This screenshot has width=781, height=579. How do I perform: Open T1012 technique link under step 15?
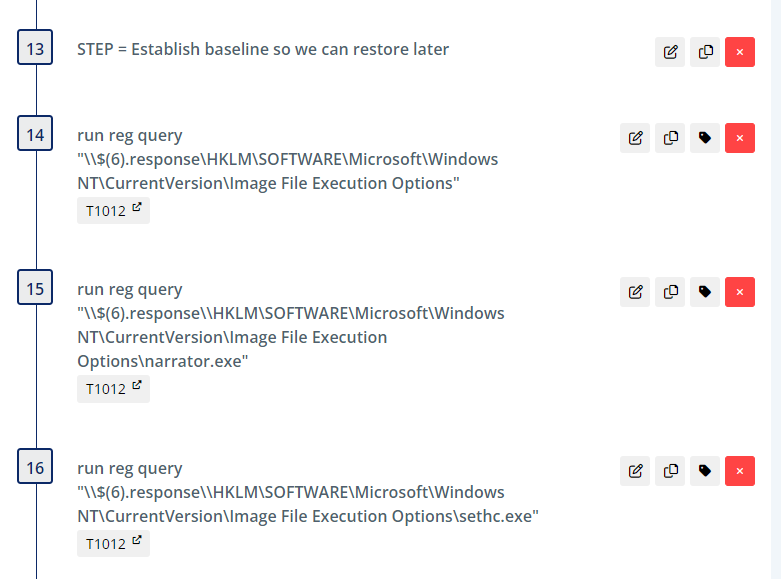(x=113, y=389)
